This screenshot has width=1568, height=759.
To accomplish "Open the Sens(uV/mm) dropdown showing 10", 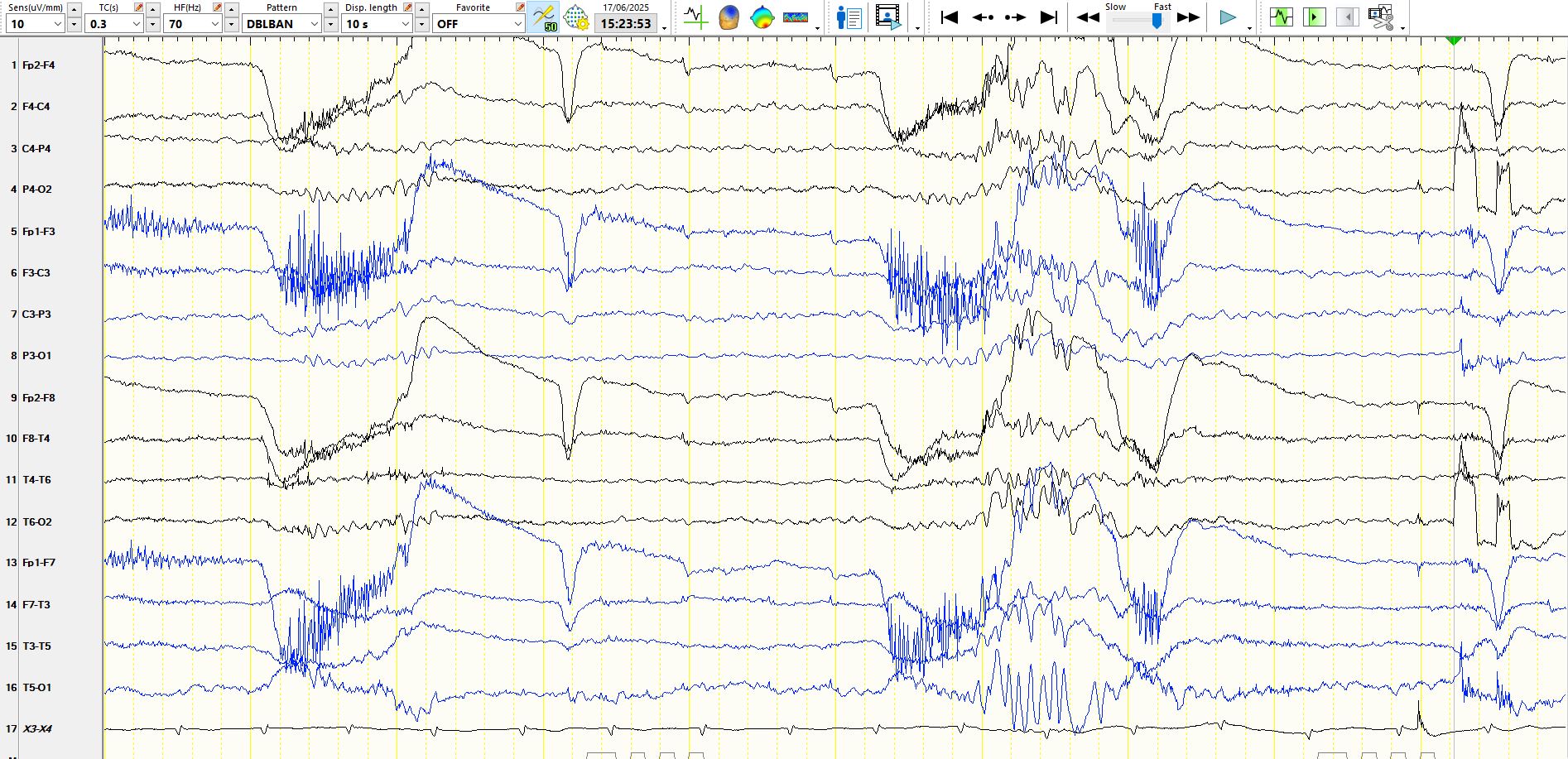I will pyautogui.click(x=35, y=24).
